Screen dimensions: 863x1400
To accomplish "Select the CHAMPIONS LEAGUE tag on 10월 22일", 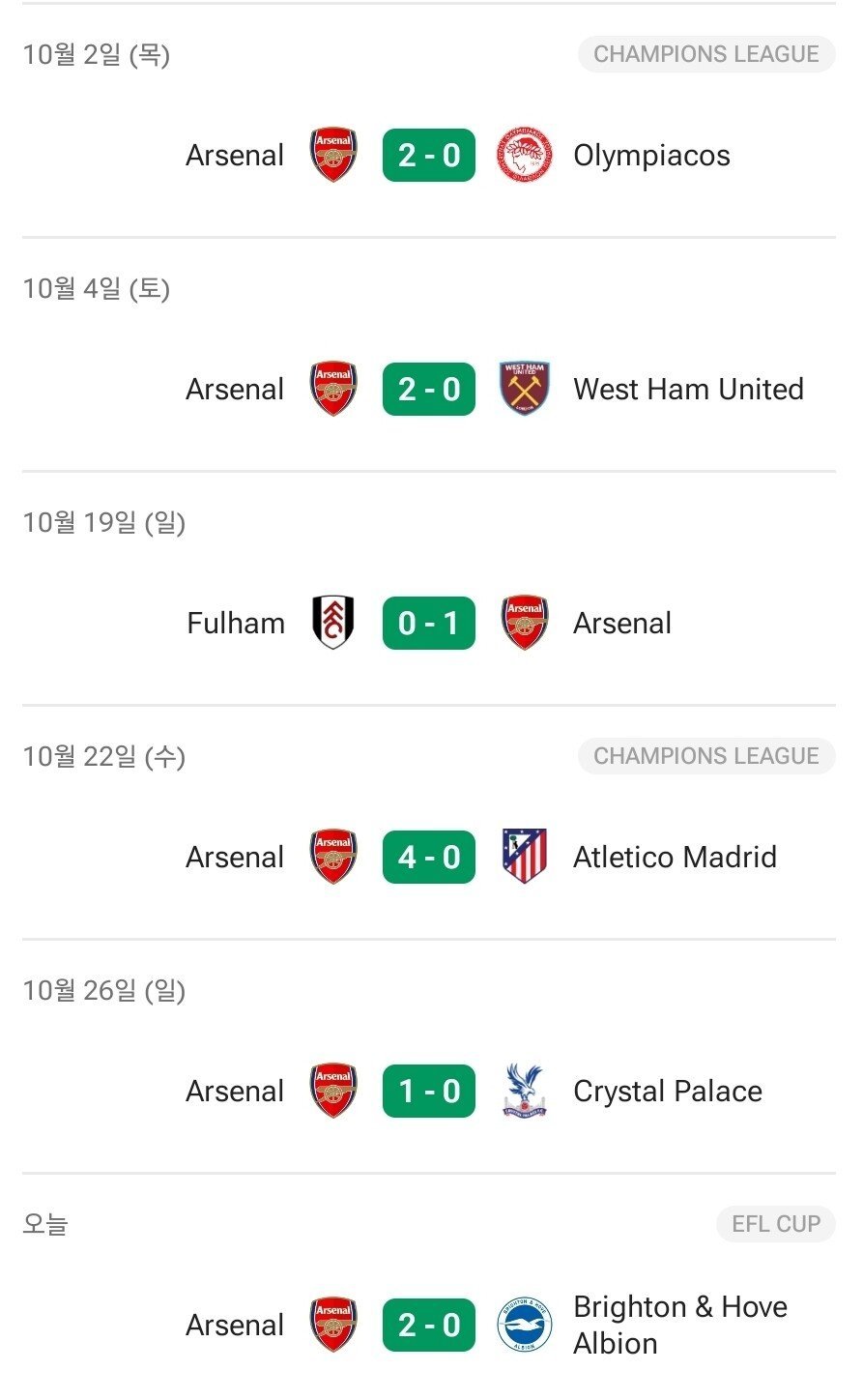I will [x=706, y=756].
